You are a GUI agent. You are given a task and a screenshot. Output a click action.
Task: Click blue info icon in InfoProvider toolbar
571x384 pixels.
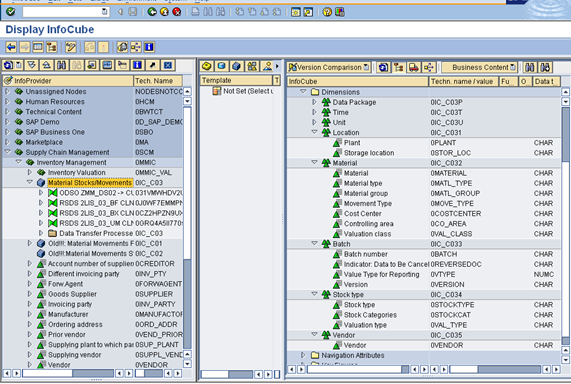137,65
